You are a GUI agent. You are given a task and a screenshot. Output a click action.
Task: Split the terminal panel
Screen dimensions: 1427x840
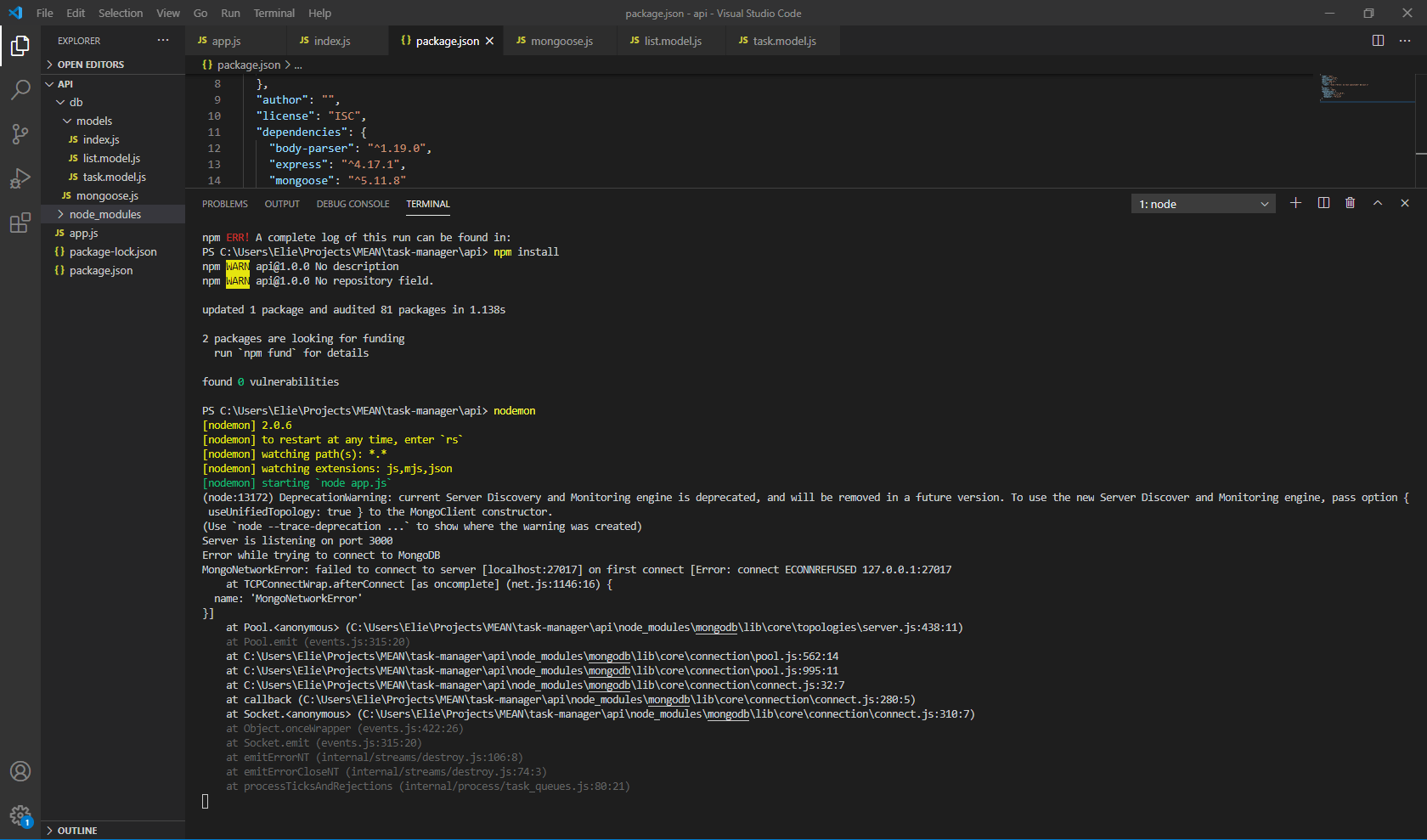click(x=1323, y=203)
